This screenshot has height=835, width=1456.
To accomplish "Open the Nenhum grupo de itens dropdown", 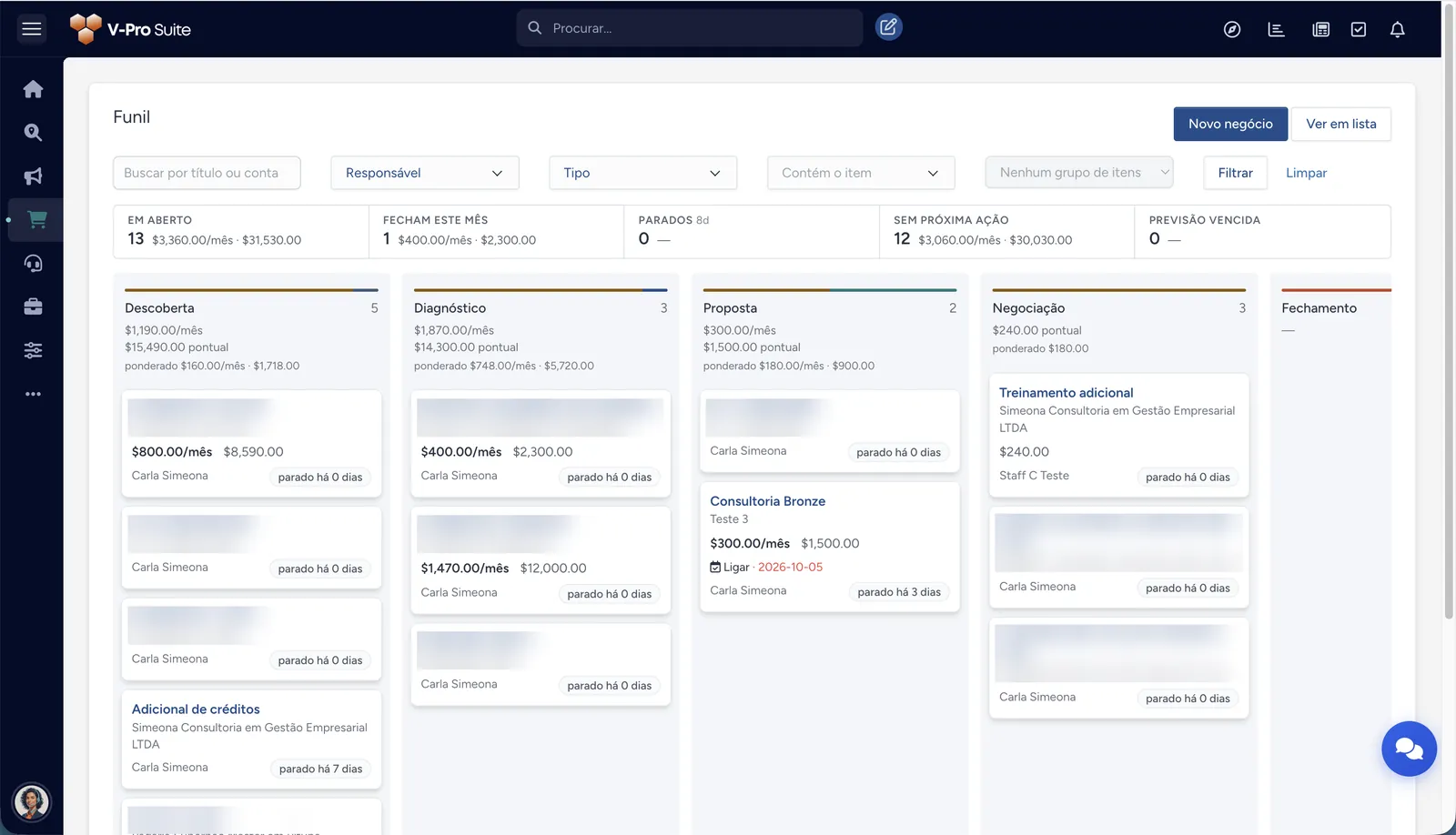I will pyautogui.click(x=1079, y=173).
